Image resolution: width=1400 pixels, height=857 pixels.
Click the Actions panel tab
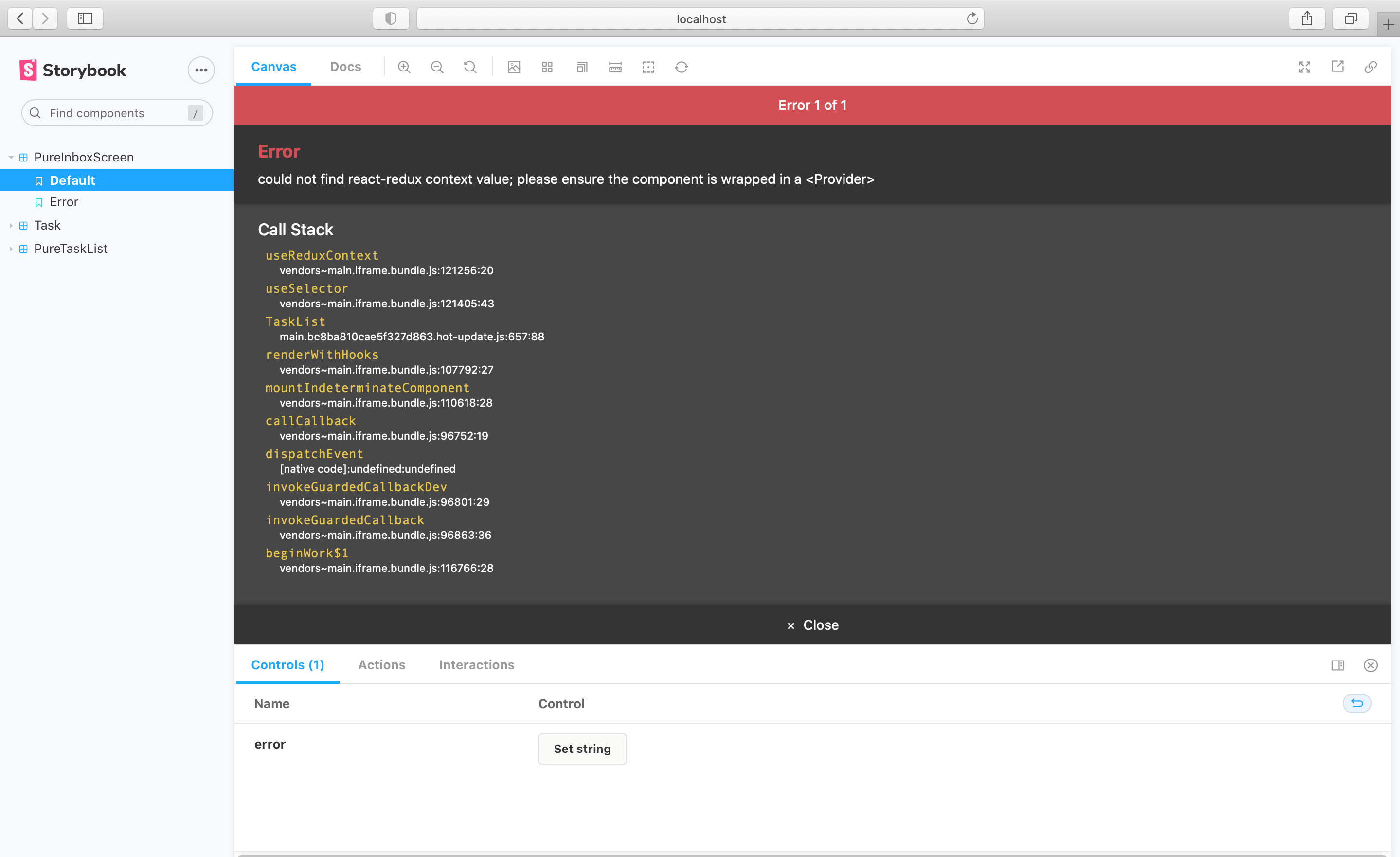click(381, 665)
